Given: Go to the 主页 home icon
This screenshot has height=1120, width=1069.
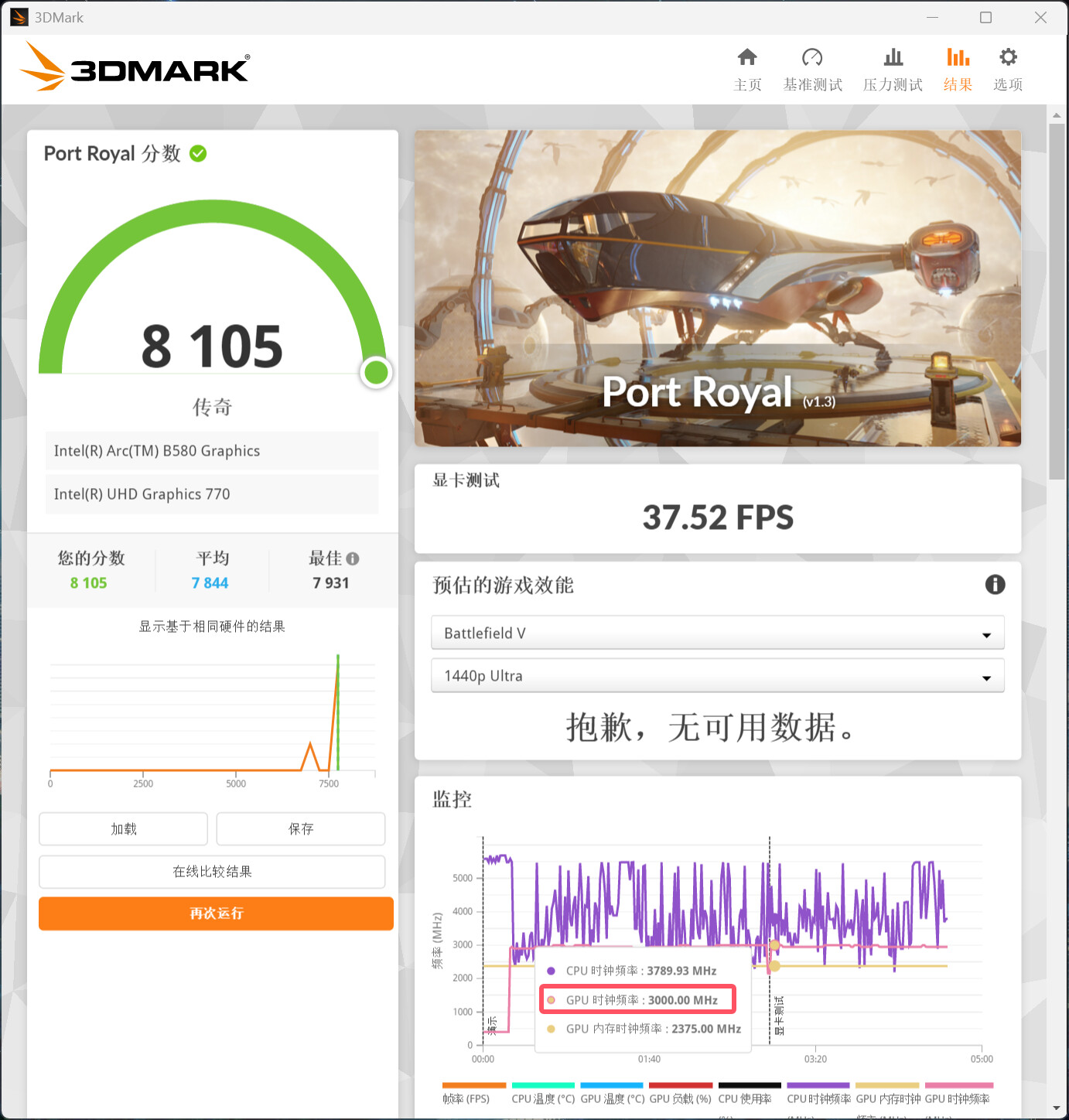Looking at the screenshot, I should point(747,58).
